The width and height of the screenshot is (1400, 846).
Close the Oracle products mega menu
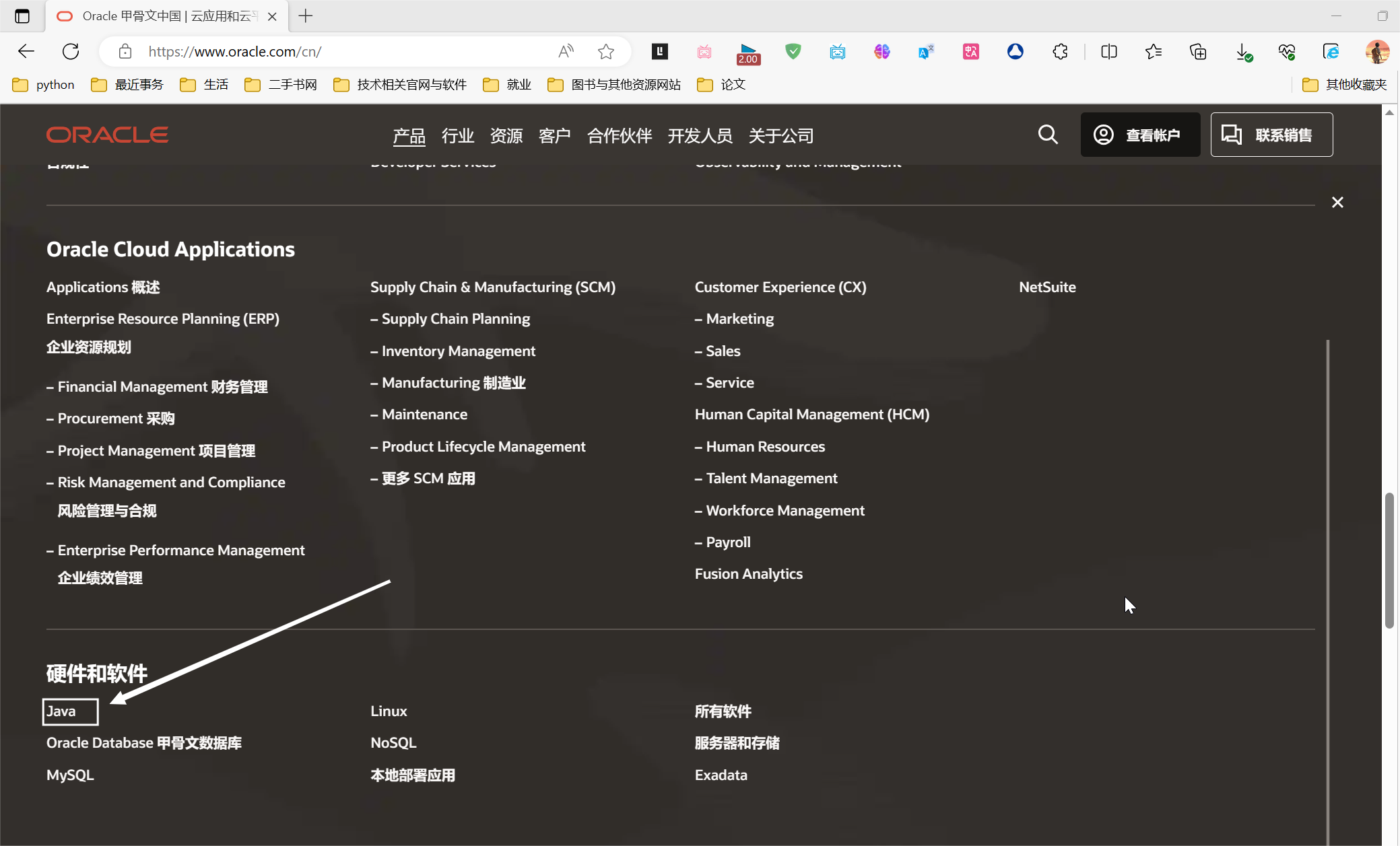pyautogui.click(x=1337, y=203)
